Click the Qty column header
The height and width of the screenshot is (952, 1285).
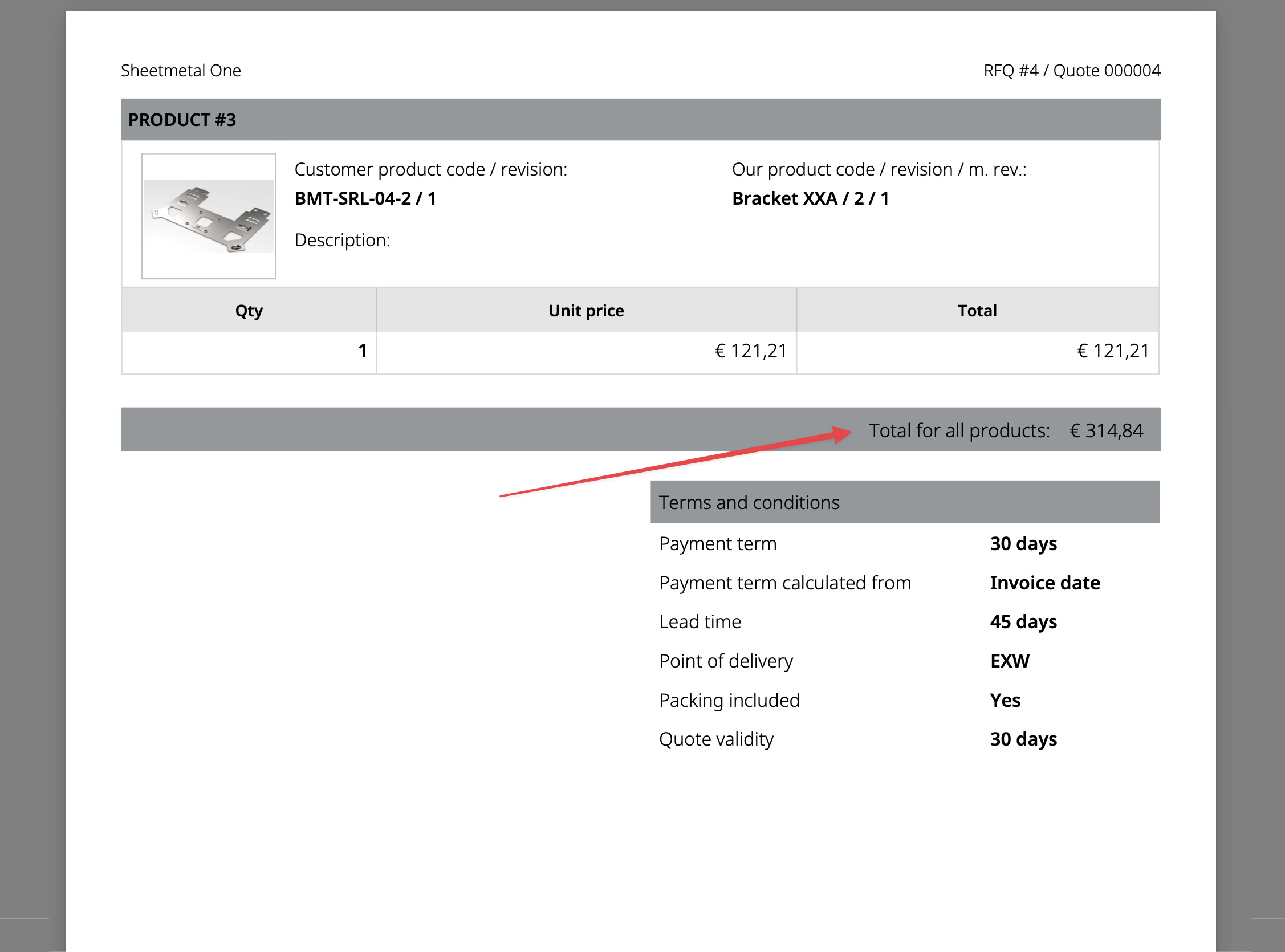point(249,311)
